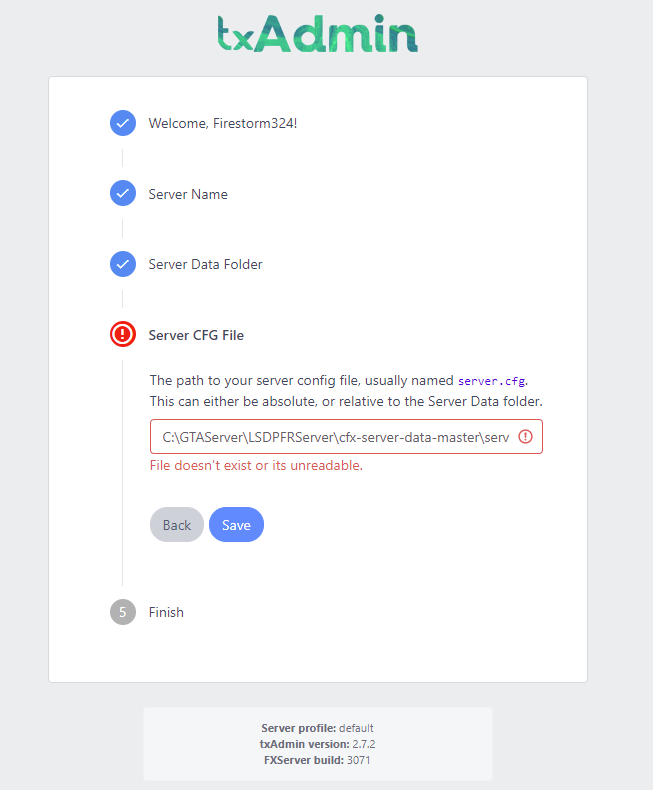Click the red error icon for Server CFG File

pyautogui.click(x=123, y=334)
